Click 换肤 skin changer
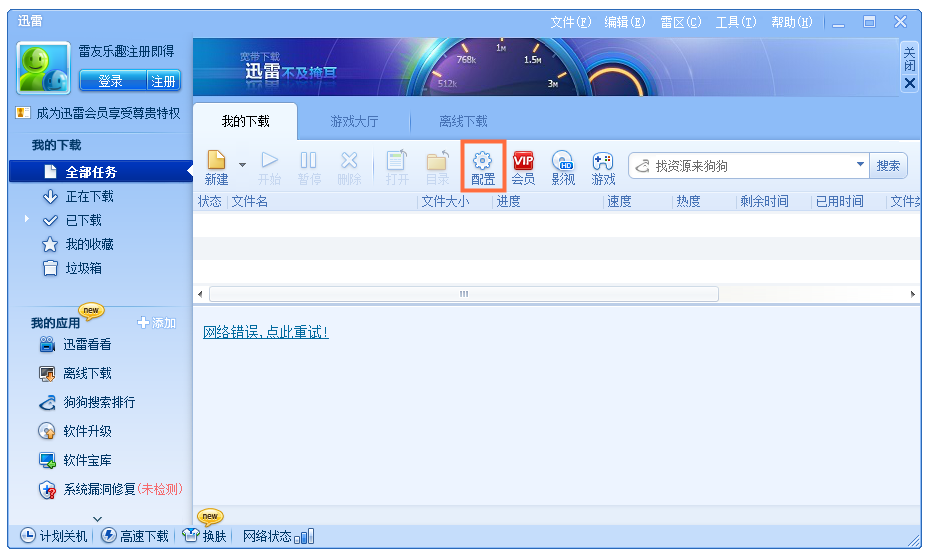This screenshot has width=933, height=552. [x=204, y=536]
